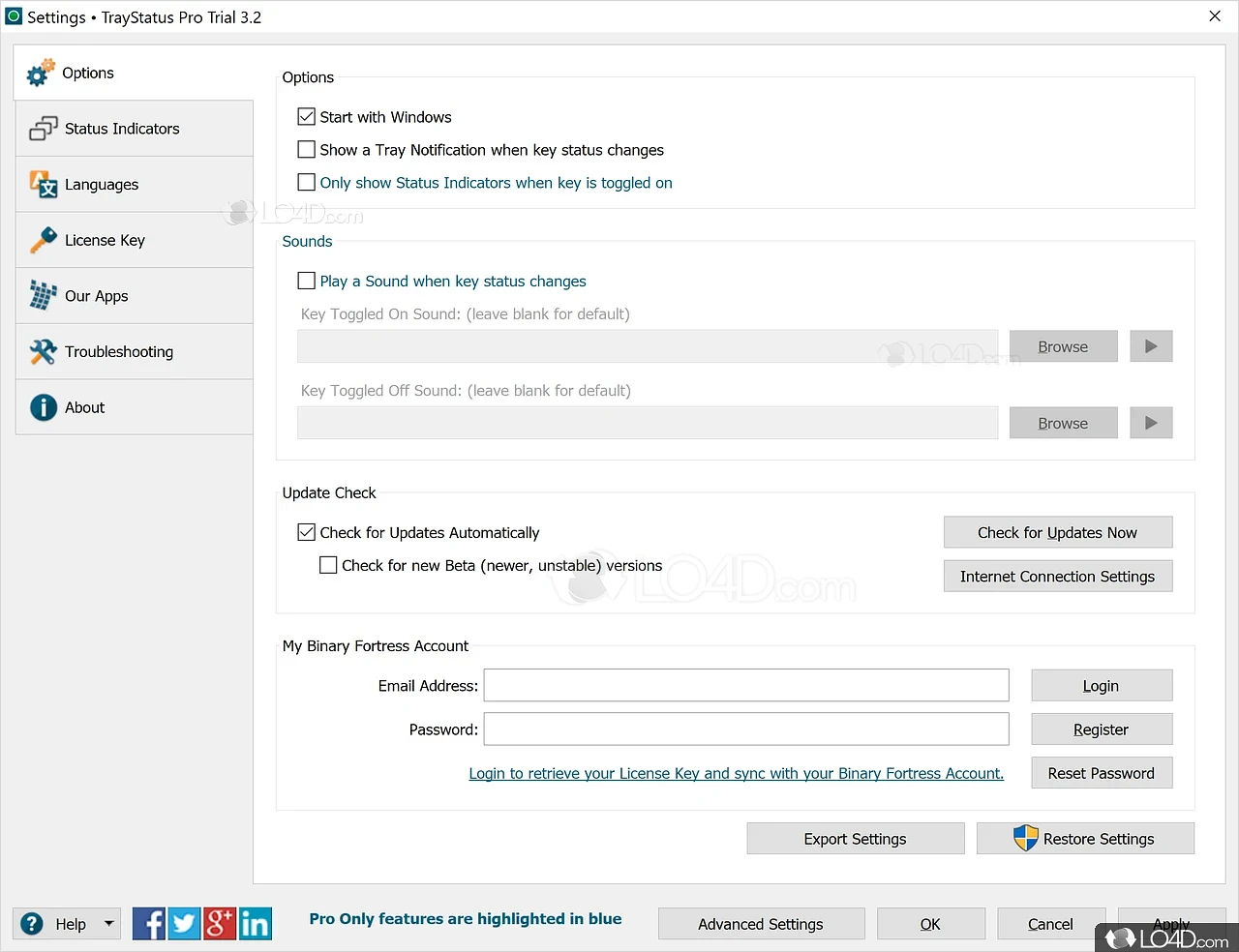Check Only show Status Indicators when toggled on
The height and width of the screenshot is (952, 1239).
[x=307, y=183]
